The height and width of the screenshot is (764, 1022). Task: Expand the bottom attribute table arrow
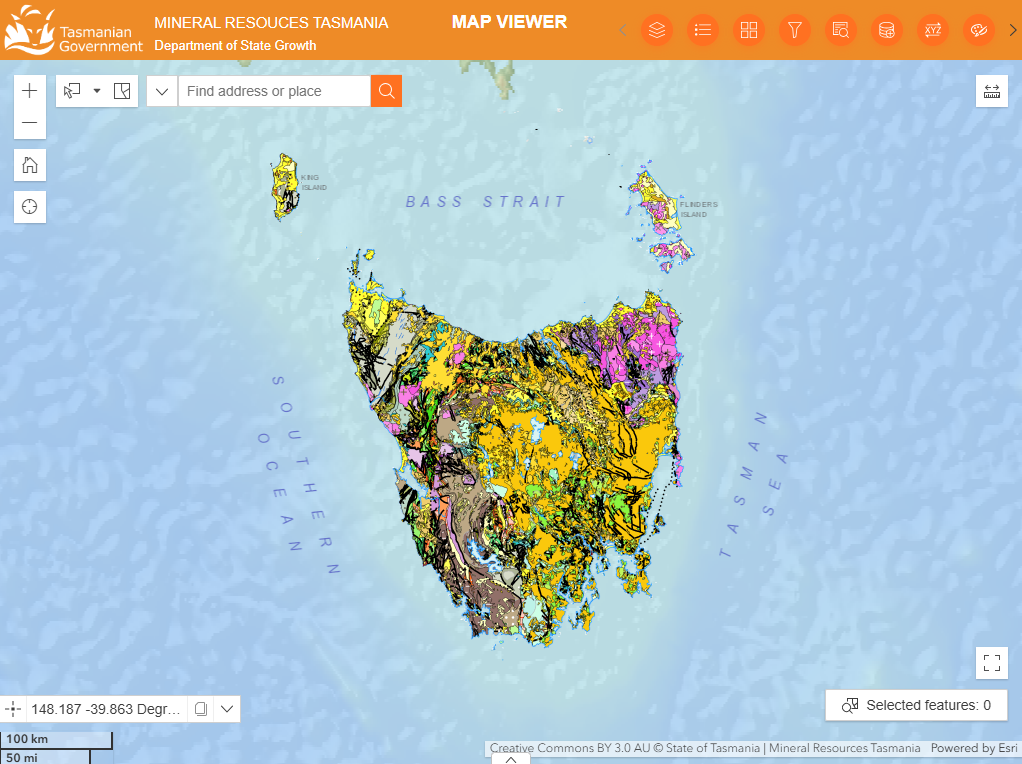point(511,759)
